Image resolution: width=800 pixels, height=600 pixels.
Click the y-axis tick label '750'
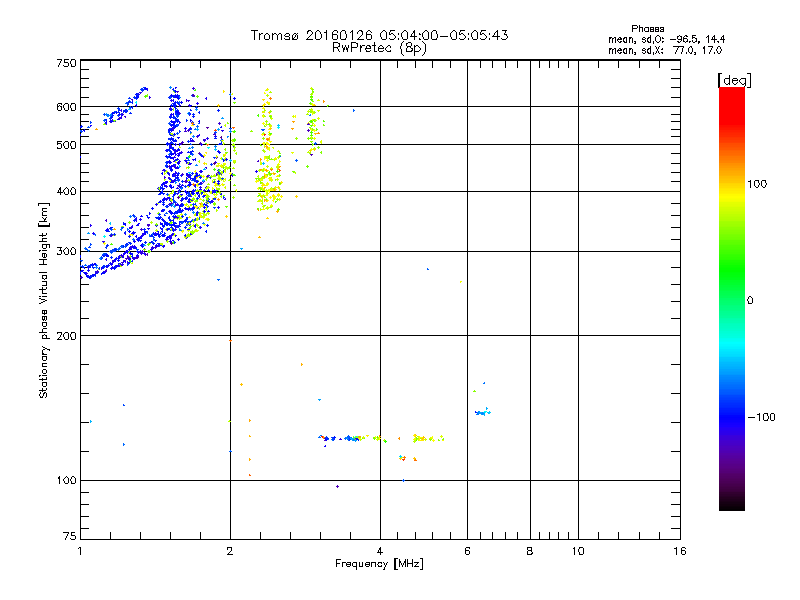pyautogui.click(x=66, y=63)
